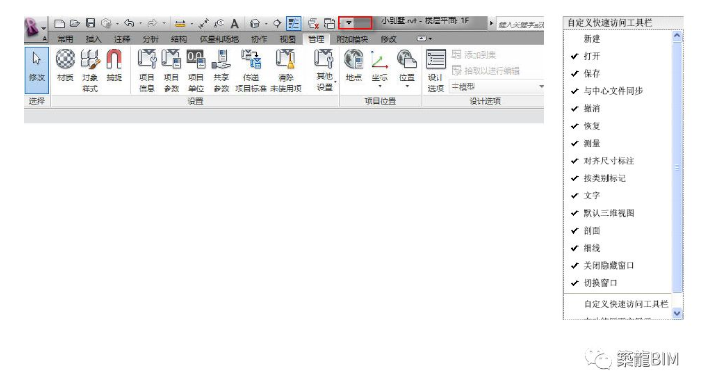Open the 对象样式 (Object Styles) tool

pos(90,71)
